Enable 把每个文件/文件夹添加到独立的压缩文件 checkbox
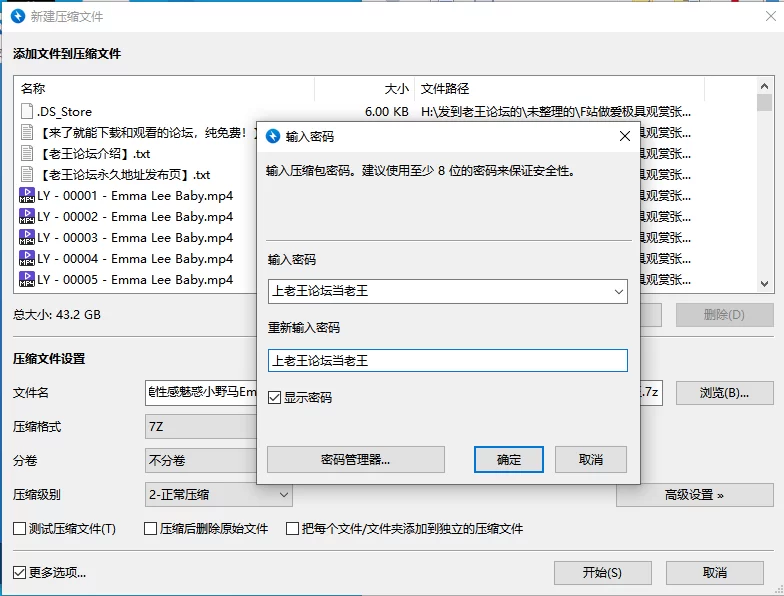The image size is (784, 596). click(x=292, y=528)
